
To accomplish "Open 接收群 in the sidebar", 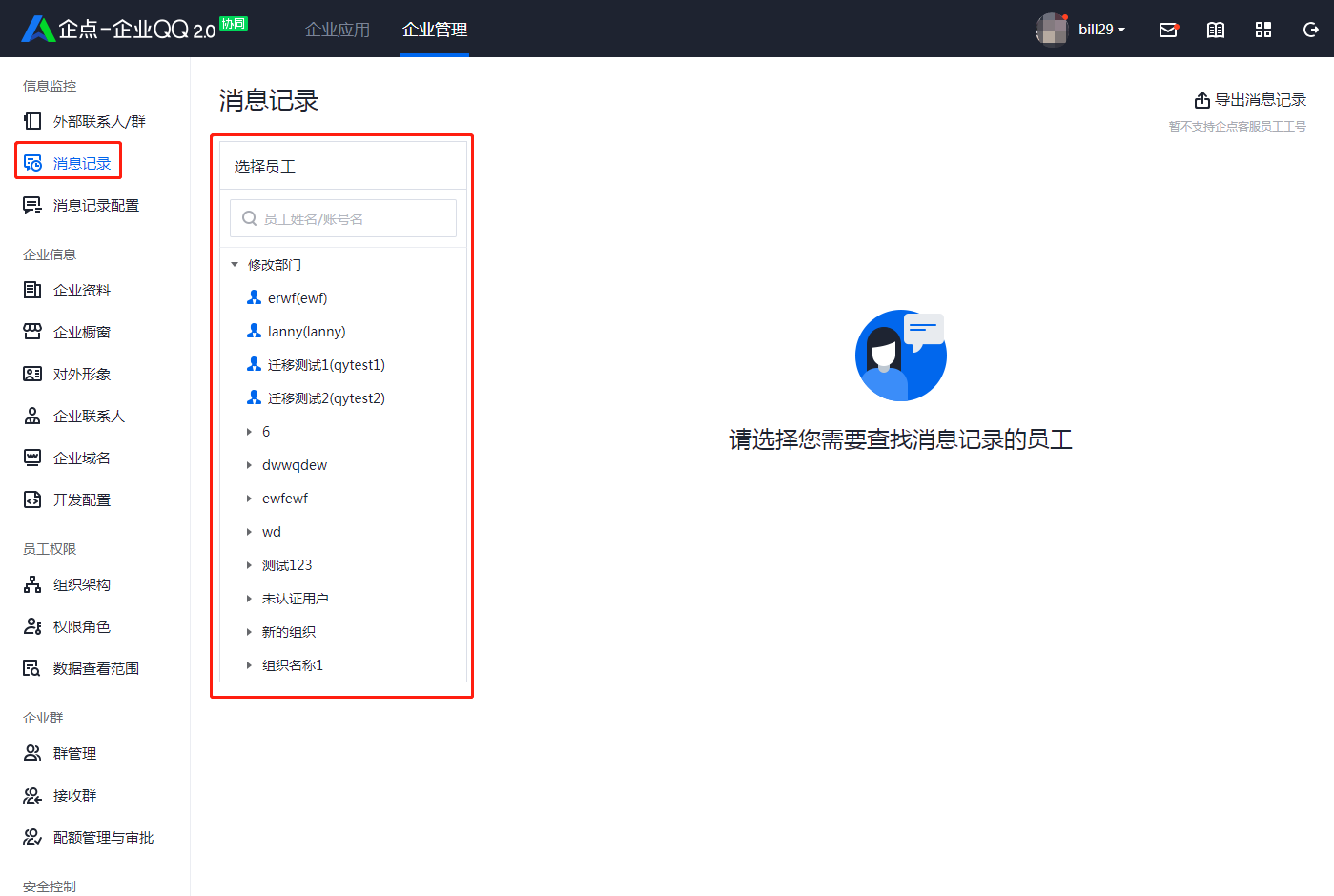I will [x=75, y=795].
